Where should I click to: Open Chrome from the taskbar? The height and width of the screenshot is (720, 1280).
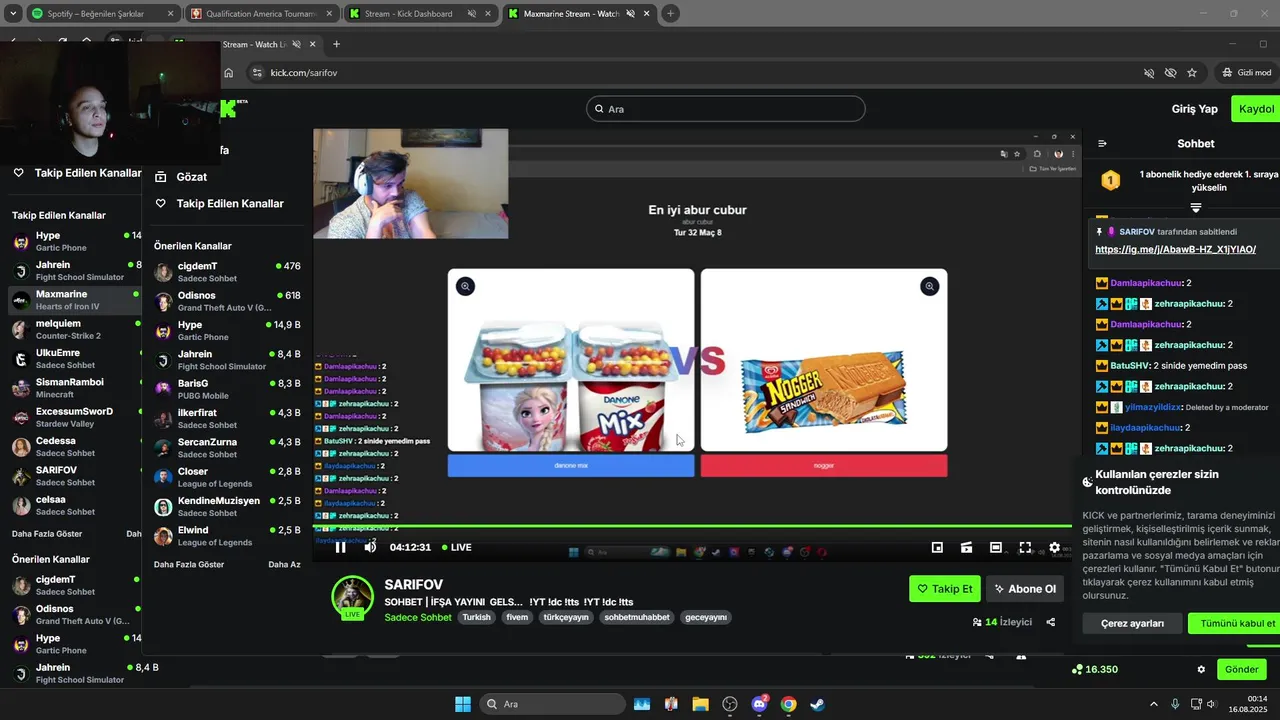(788, 704)
